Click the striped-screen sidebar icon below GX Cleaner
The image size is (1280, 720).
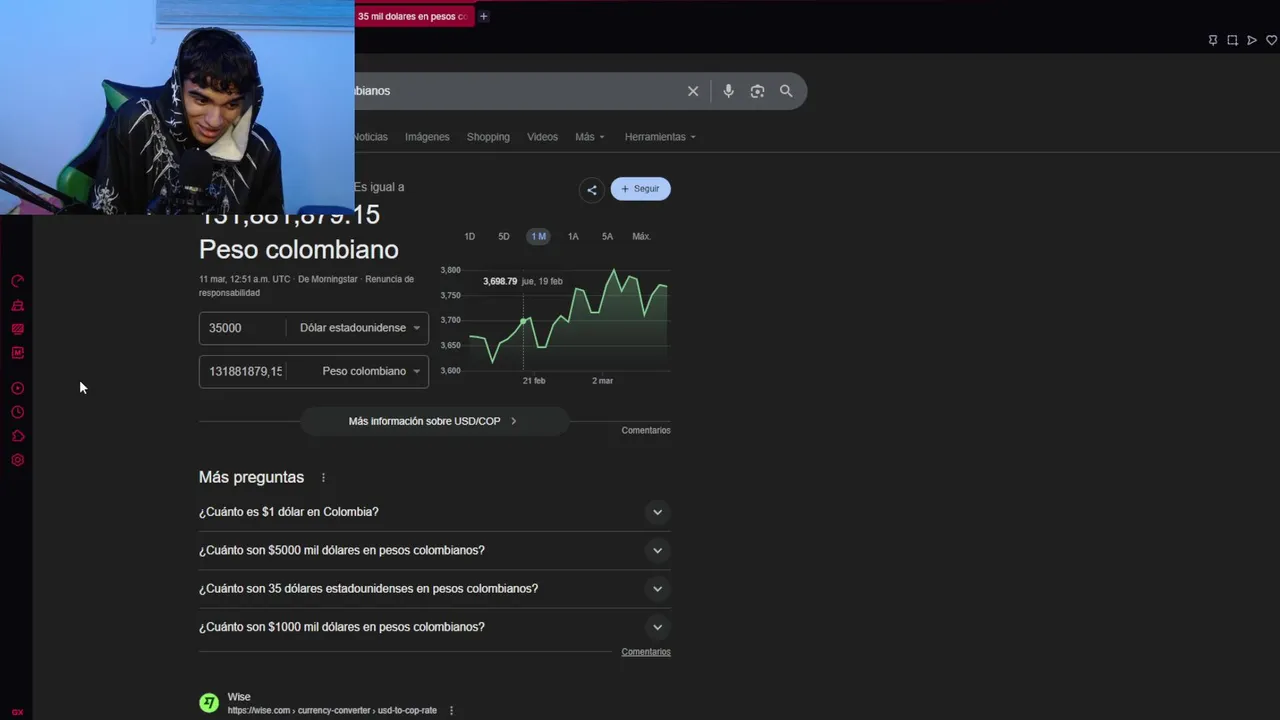click(17, 329)
